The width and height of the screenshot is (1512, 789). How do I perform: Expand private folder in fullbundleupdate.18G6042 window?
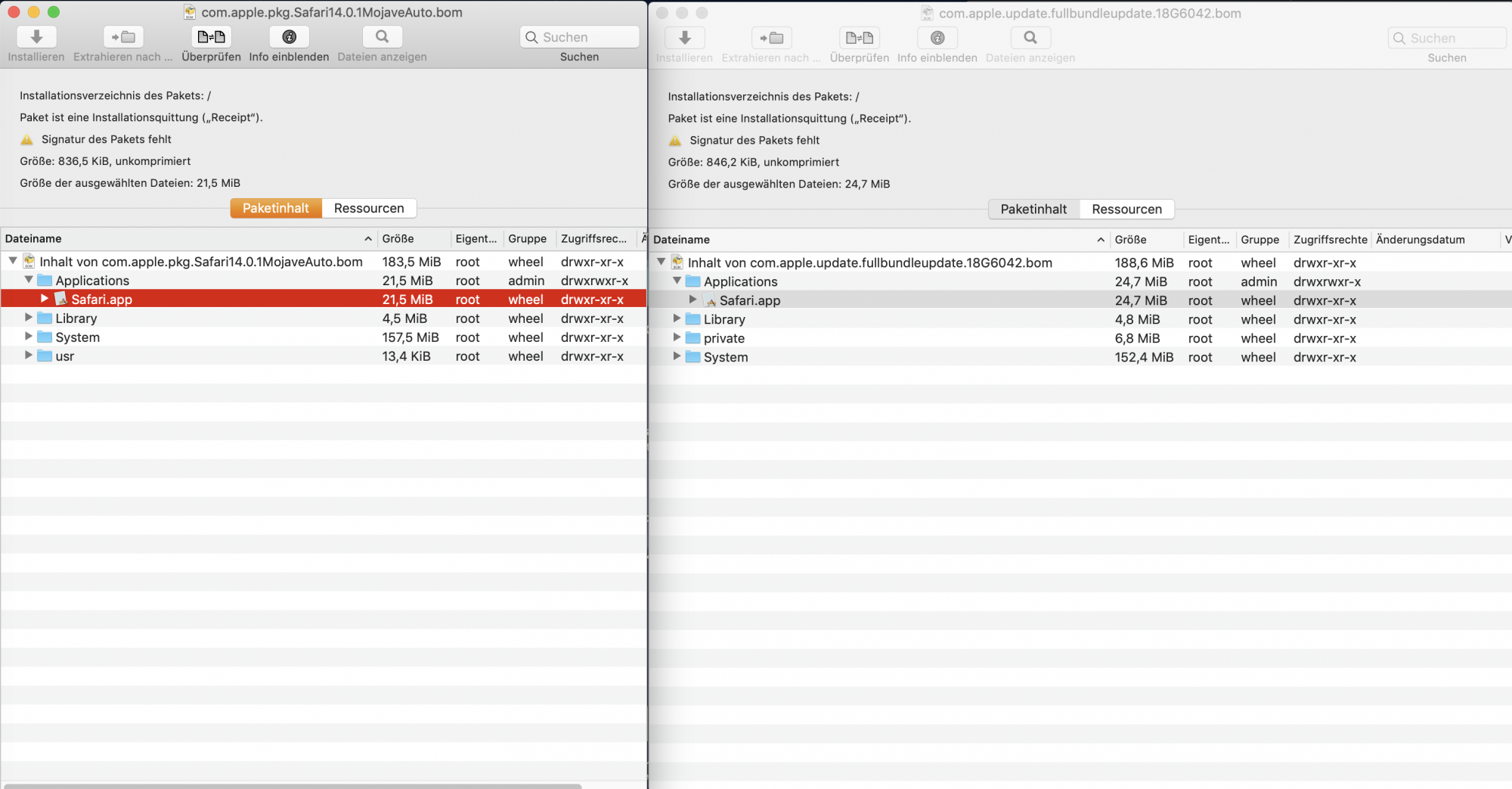pos(677,337)
